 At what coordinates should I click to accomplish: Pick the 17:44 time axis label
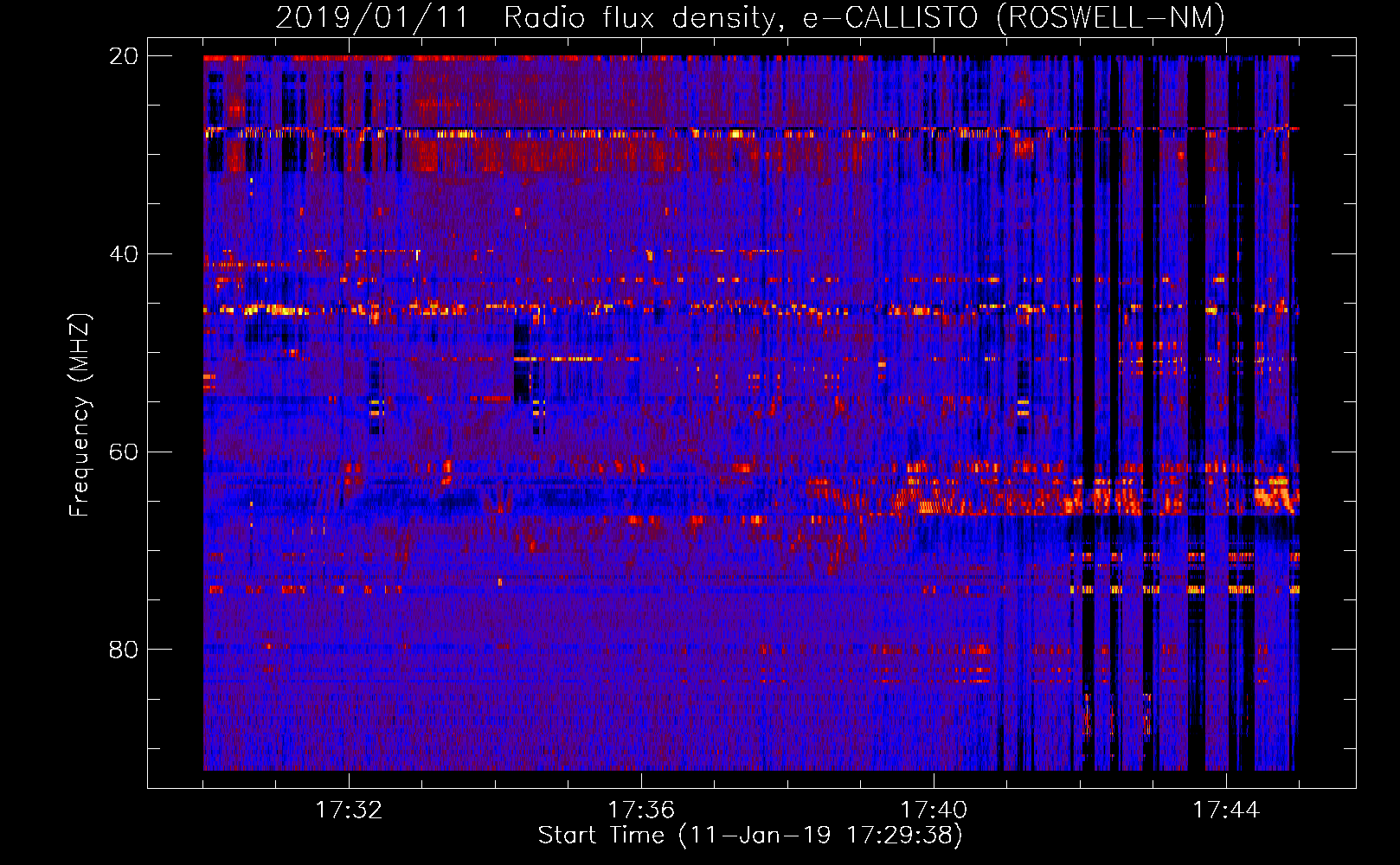[1226, 811]
